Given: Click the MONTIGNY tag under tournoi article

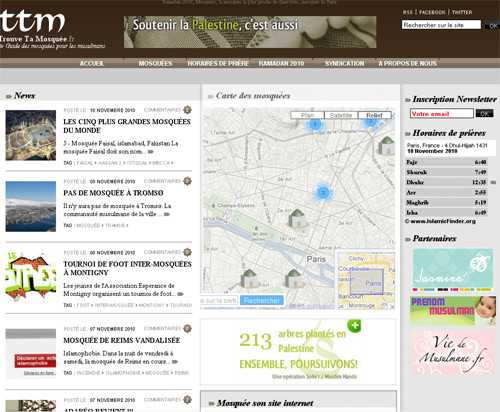Looking at the screenshot, I should click(x=151, y=305).
